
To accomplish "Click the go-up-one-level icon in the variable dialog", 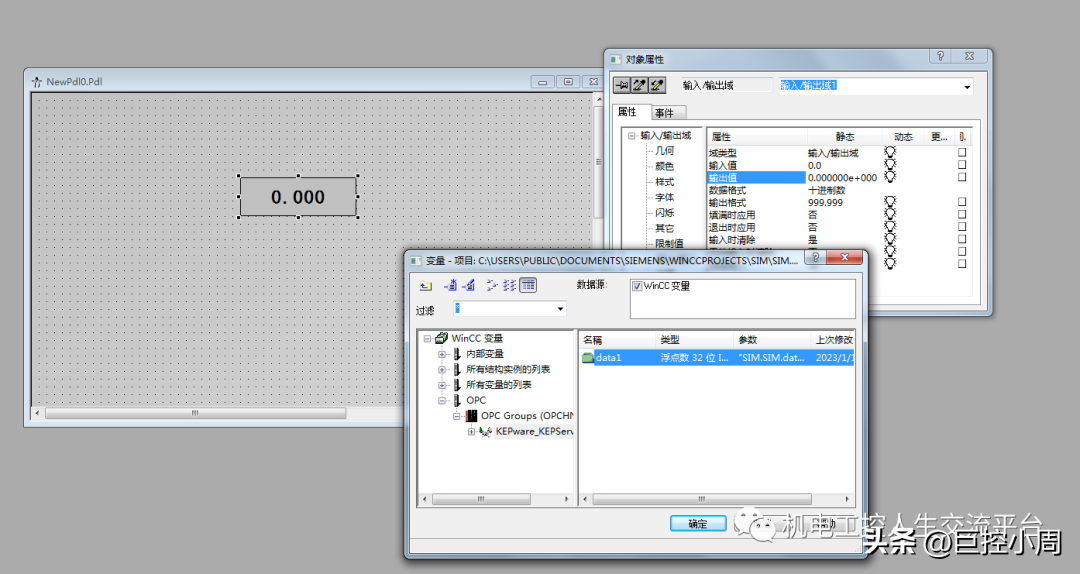I will (x=426, y=285).
